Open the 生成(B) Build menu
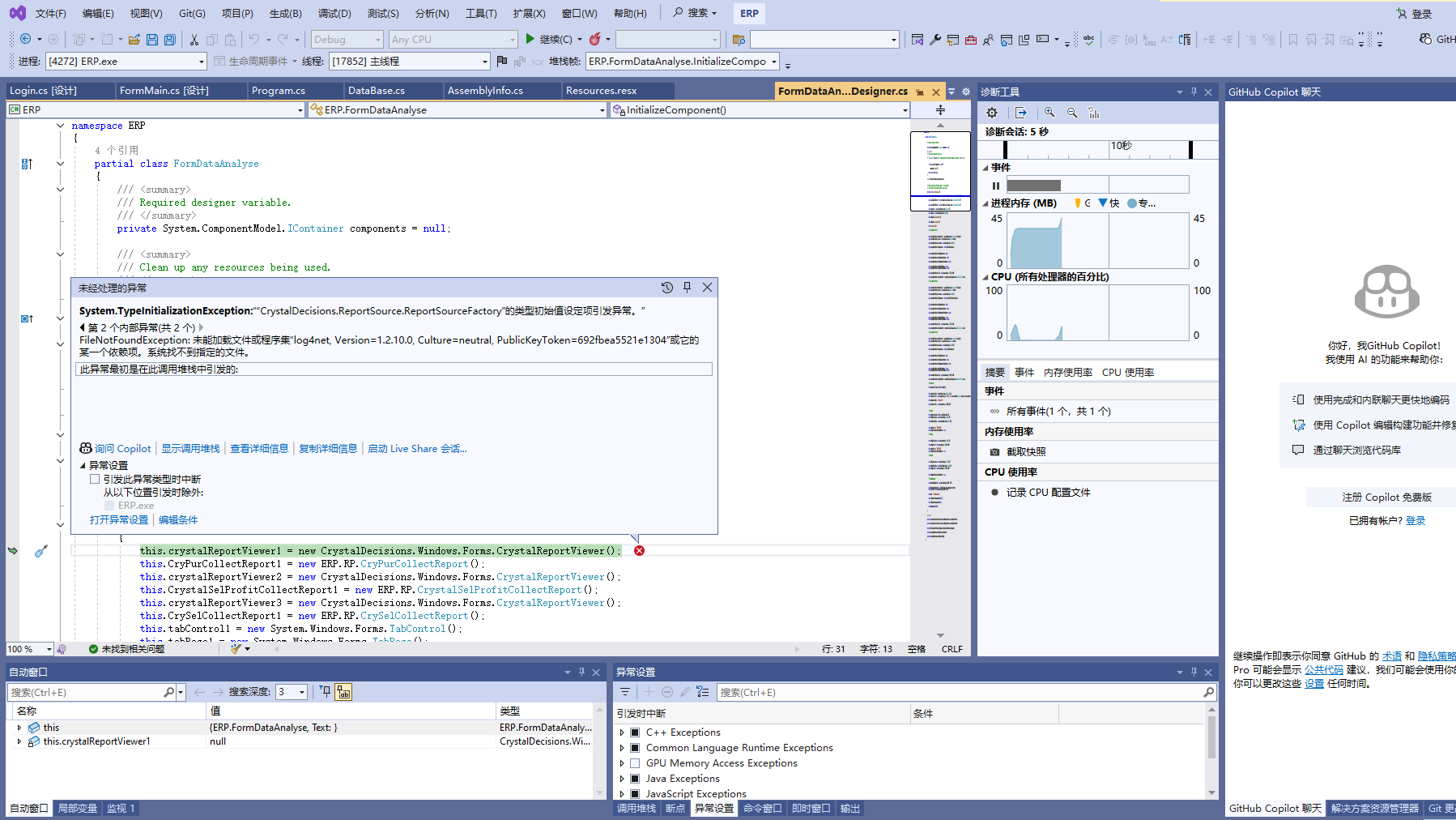Image resolution: width=1456 pixels, height=820 pixels. (x=285, y=13)
